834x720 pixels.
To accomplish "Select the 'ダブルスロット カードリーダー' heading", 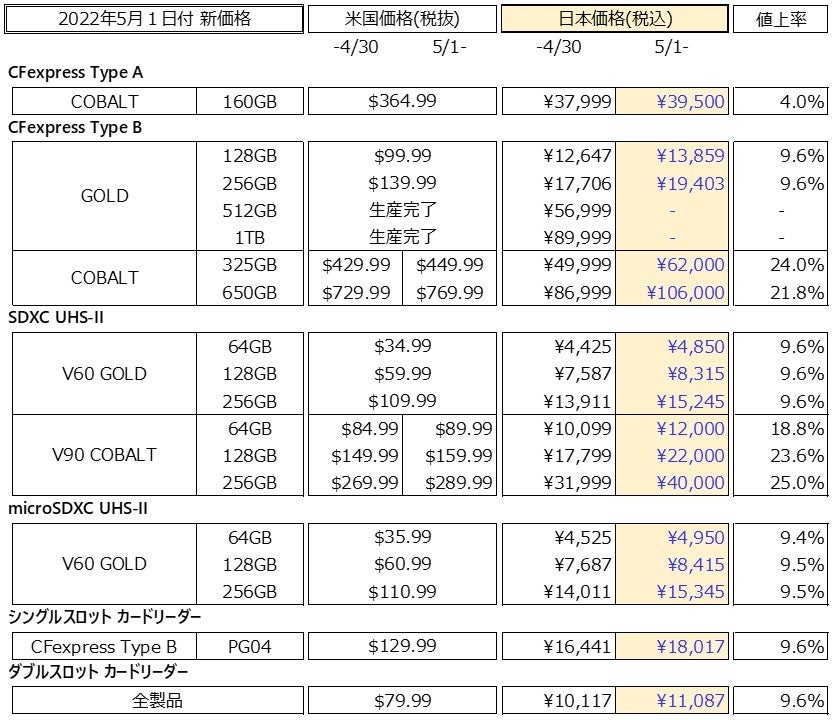I will click(x=98, y=672).
